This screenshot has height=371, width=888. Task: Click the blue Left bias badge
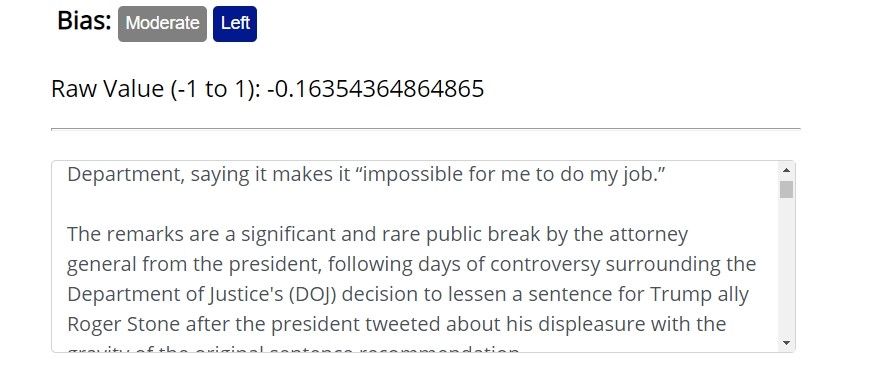coord(235,24)
